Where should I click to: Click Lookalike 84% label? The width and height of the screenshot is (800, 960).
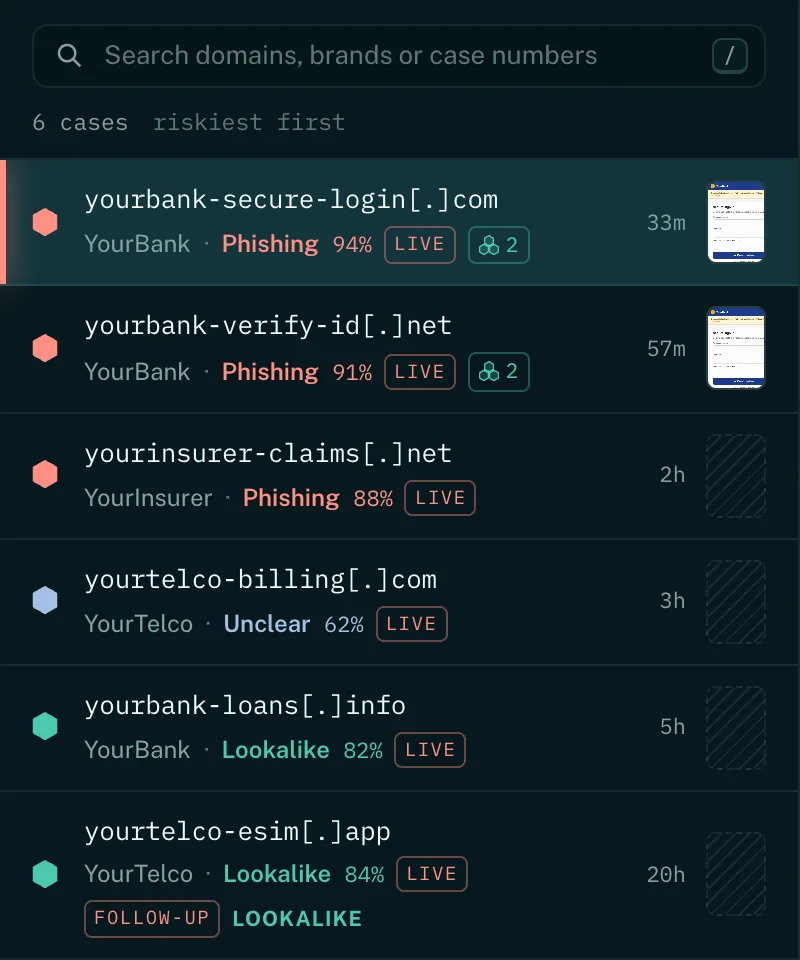304,874
